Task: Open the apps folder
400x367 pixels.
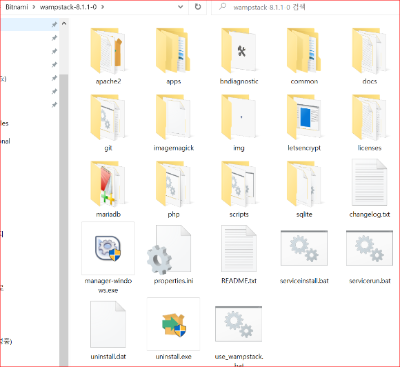Action: point(173,56)
